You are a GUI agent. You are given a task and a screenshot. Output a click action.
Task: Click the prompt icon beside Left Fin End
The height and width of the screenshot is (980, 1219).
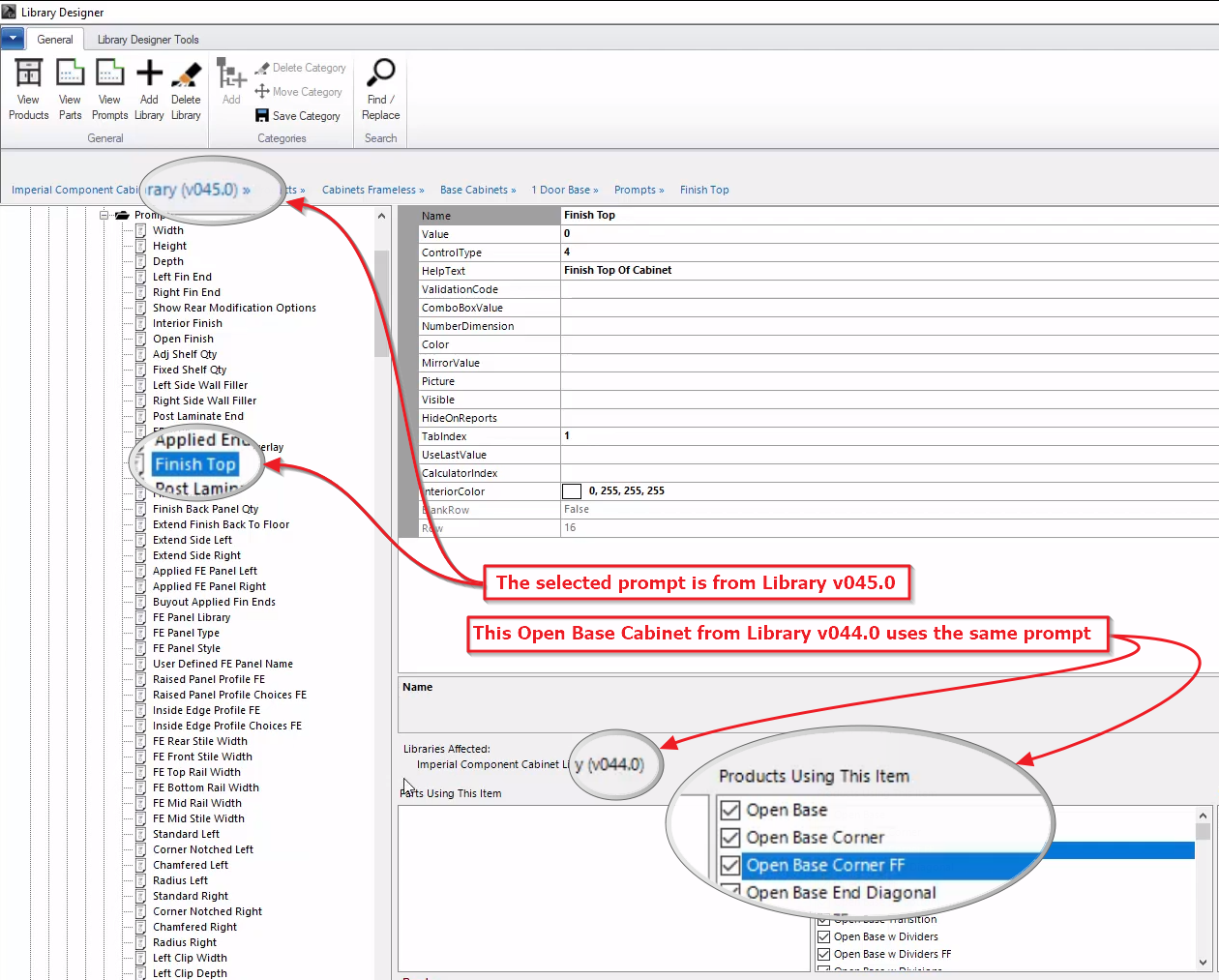[140, 277]
